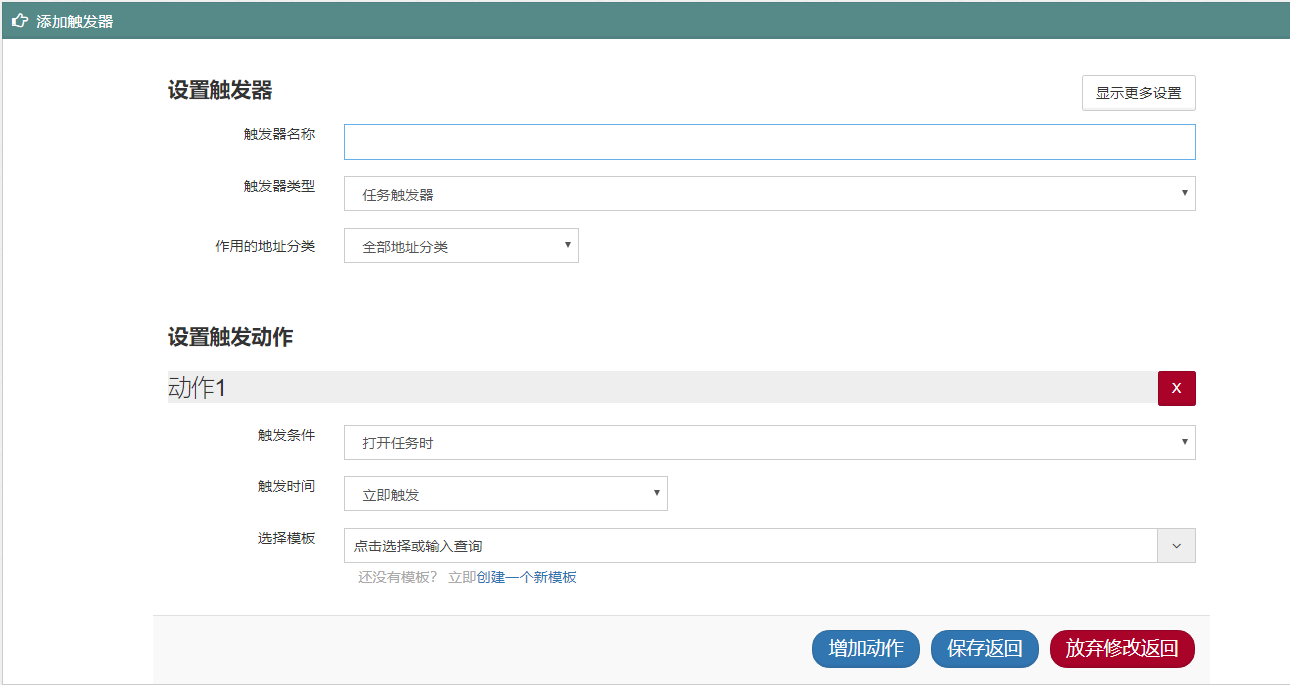Screen dimensions: 1290x685
Task: Click the 作用的地址分类 label
Action: (x=265, y=246)
